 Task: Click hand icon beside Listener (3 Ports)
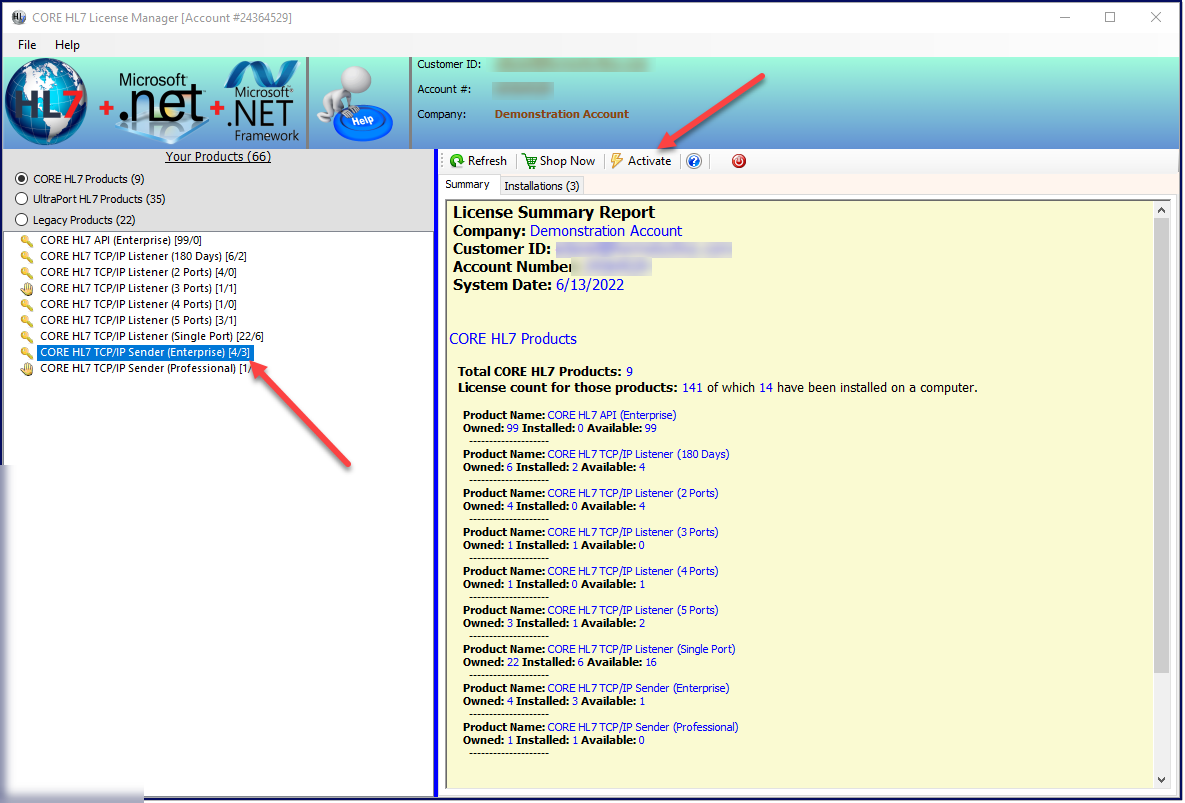point(26,289)
